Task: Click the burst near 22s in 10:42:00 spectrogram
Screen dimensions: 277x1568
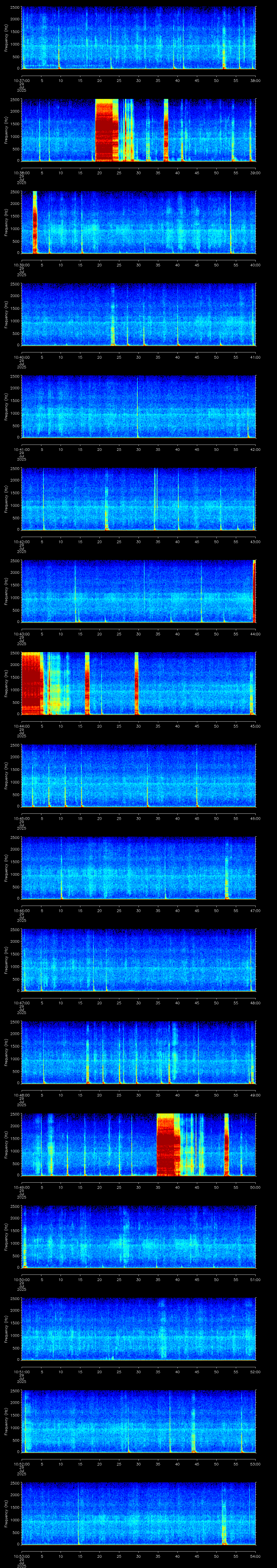Action: (x=107, y=508)
